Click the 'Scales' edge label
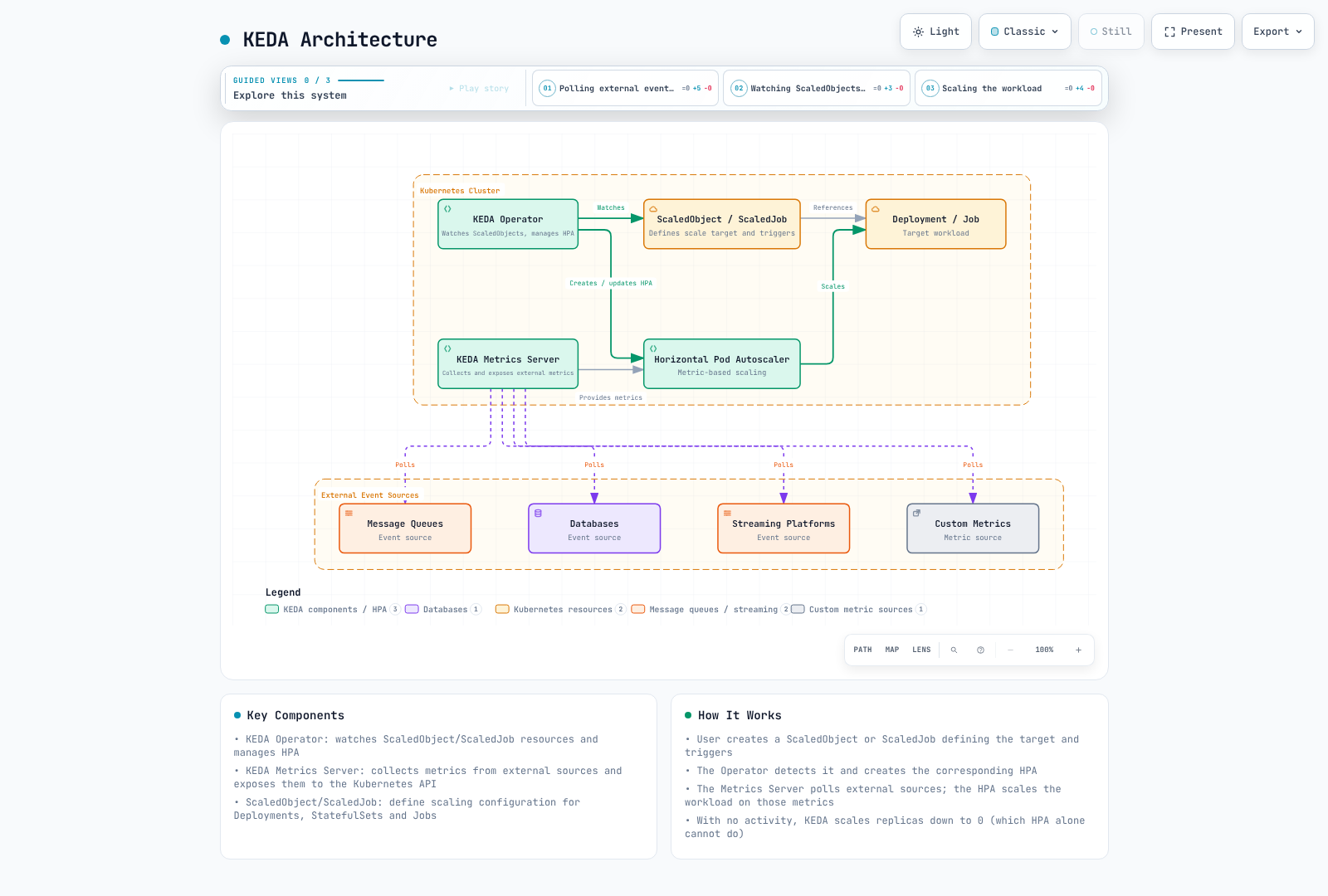The width and height of the screenshot is (1328, 896). pos(833,286)
